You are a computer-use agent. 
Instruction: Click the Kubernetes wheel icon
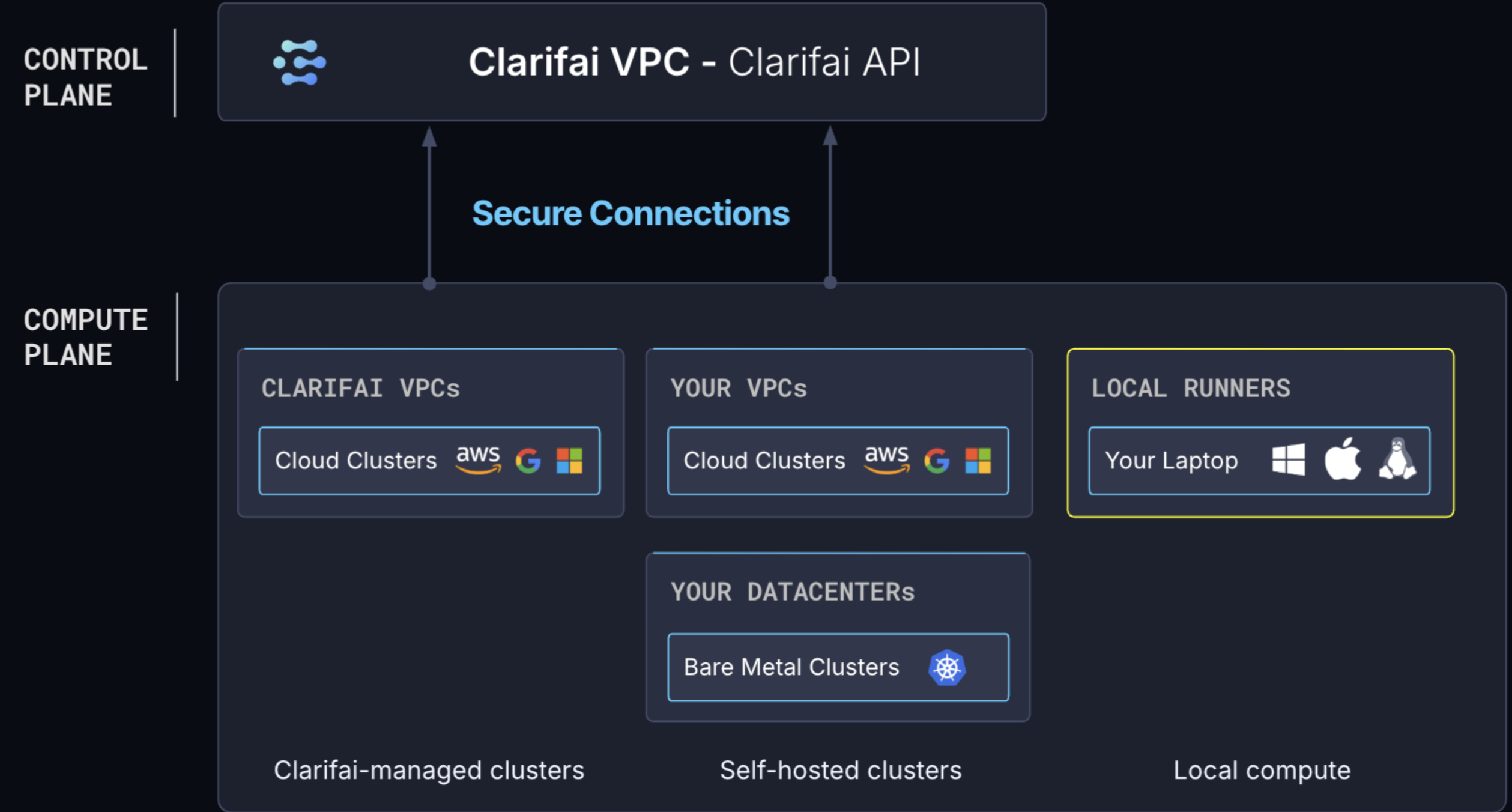coord(947,668)
